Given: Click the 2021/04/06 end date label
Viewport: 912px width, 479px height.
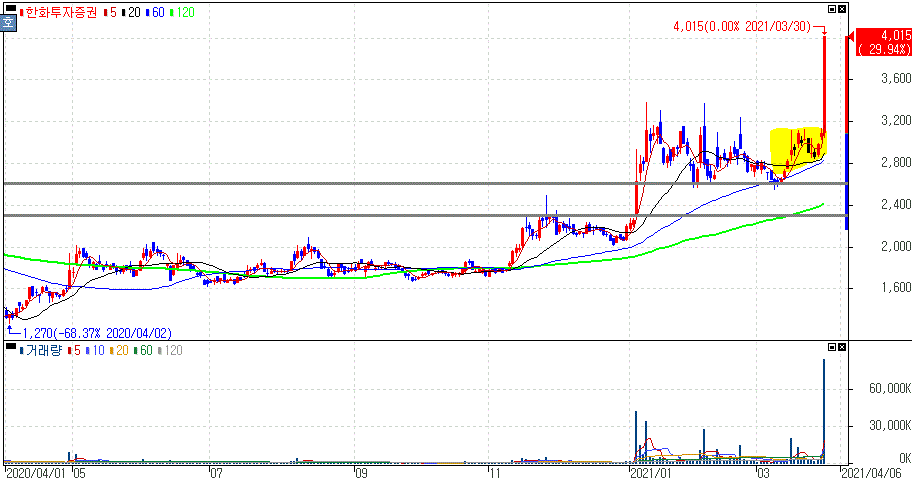Looking at the screenshot, I should click(x=871, y=473).
